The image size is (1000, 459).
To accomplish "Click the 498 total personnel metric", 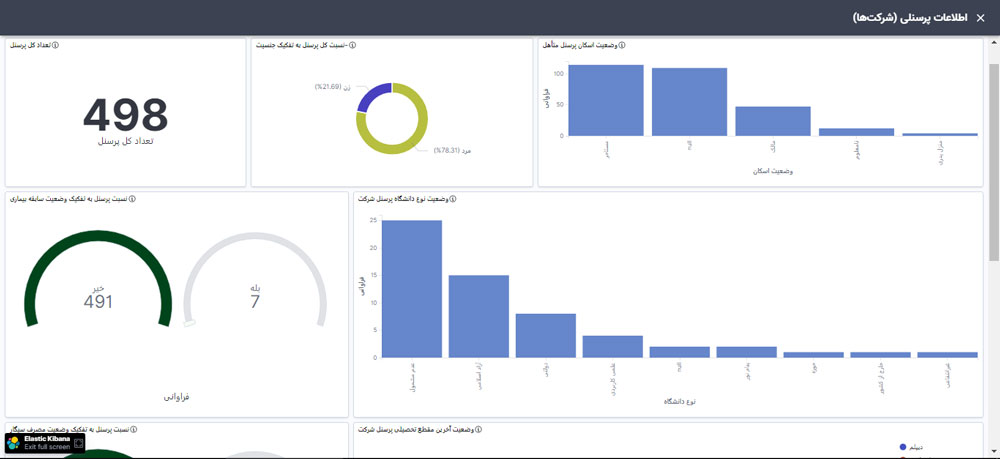I will (x=125, y=116).
